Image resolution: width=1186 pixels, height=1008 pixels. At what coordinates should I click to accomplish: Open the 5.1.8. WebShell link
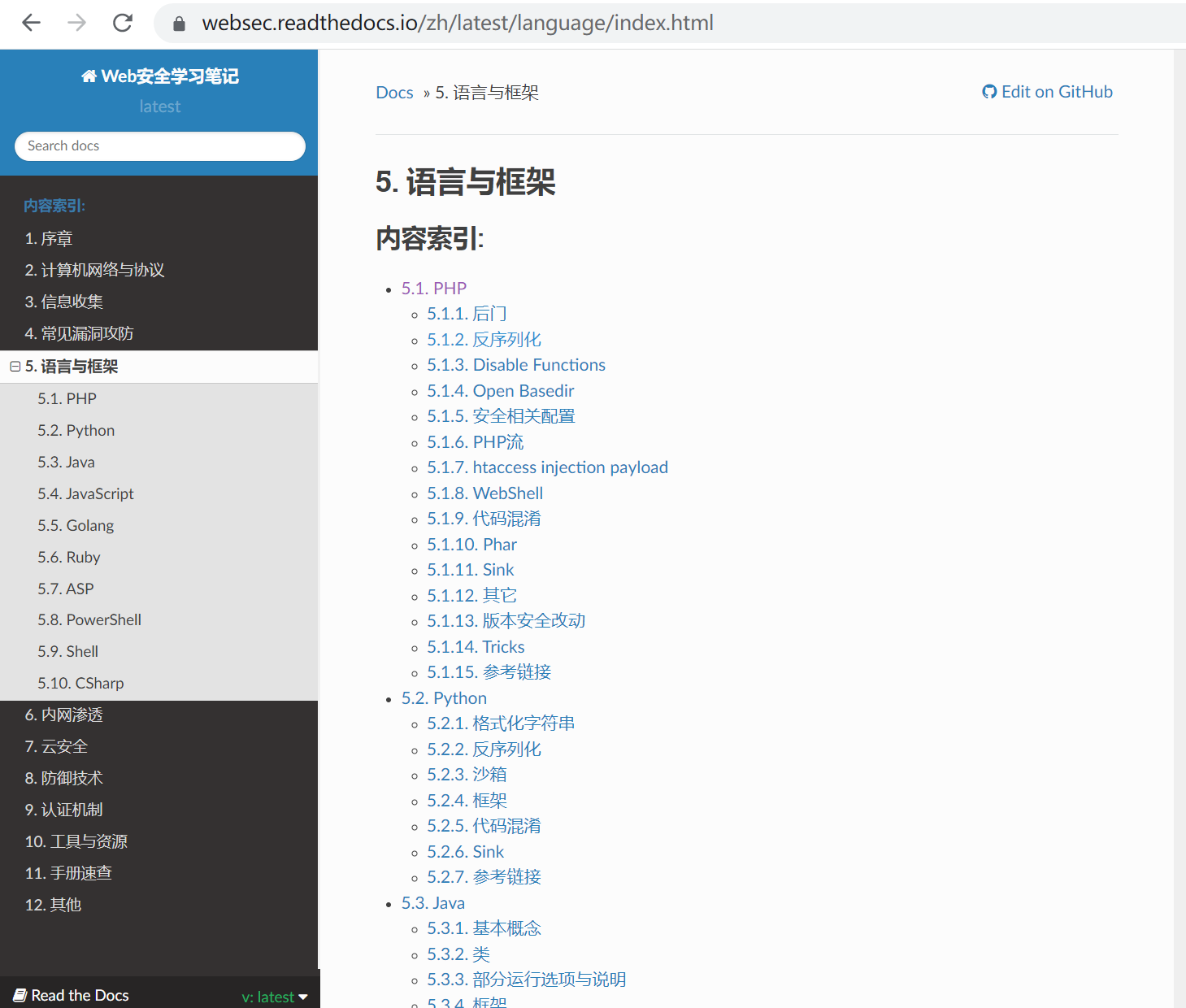point(484,493)
